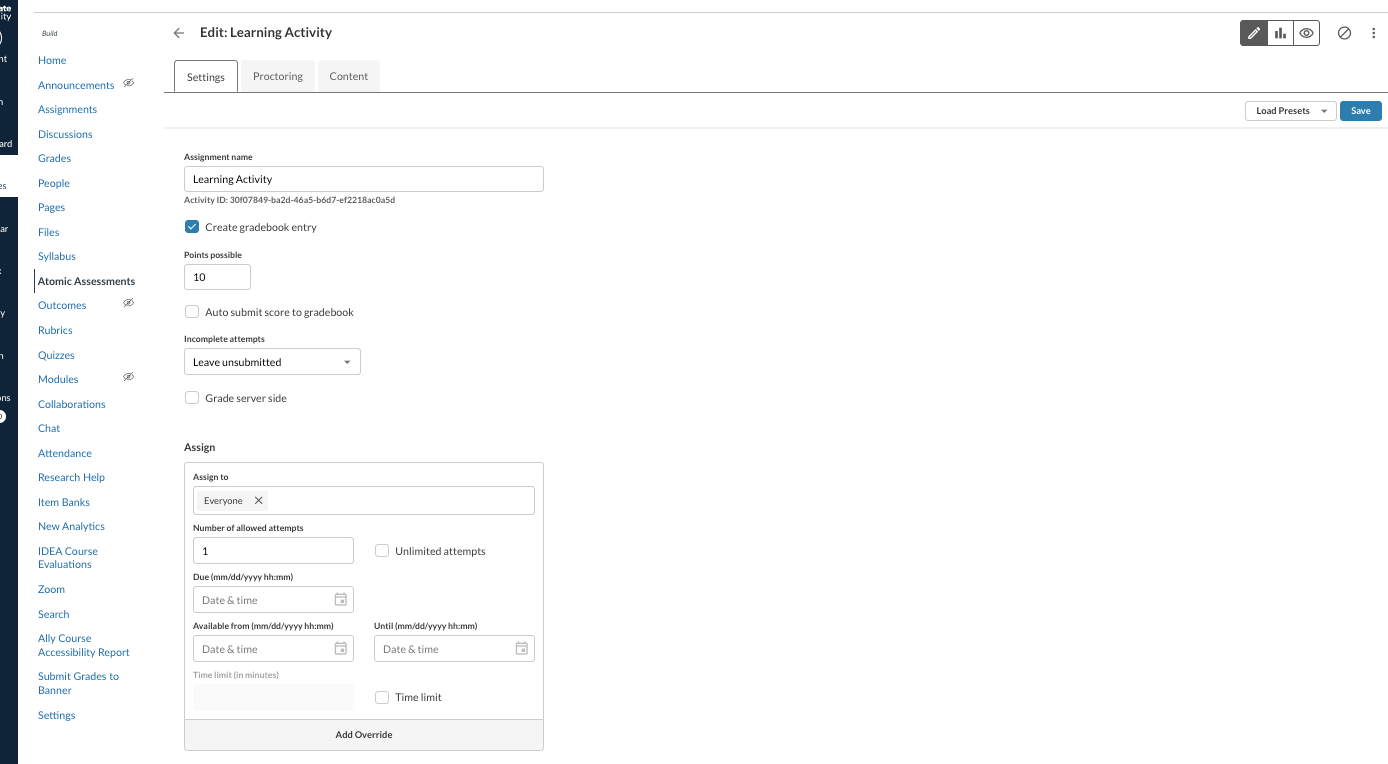Open the Until date calendar picker
Image resolution: width=1388 pixels, height=764 pixels.
tap(523, 648)
